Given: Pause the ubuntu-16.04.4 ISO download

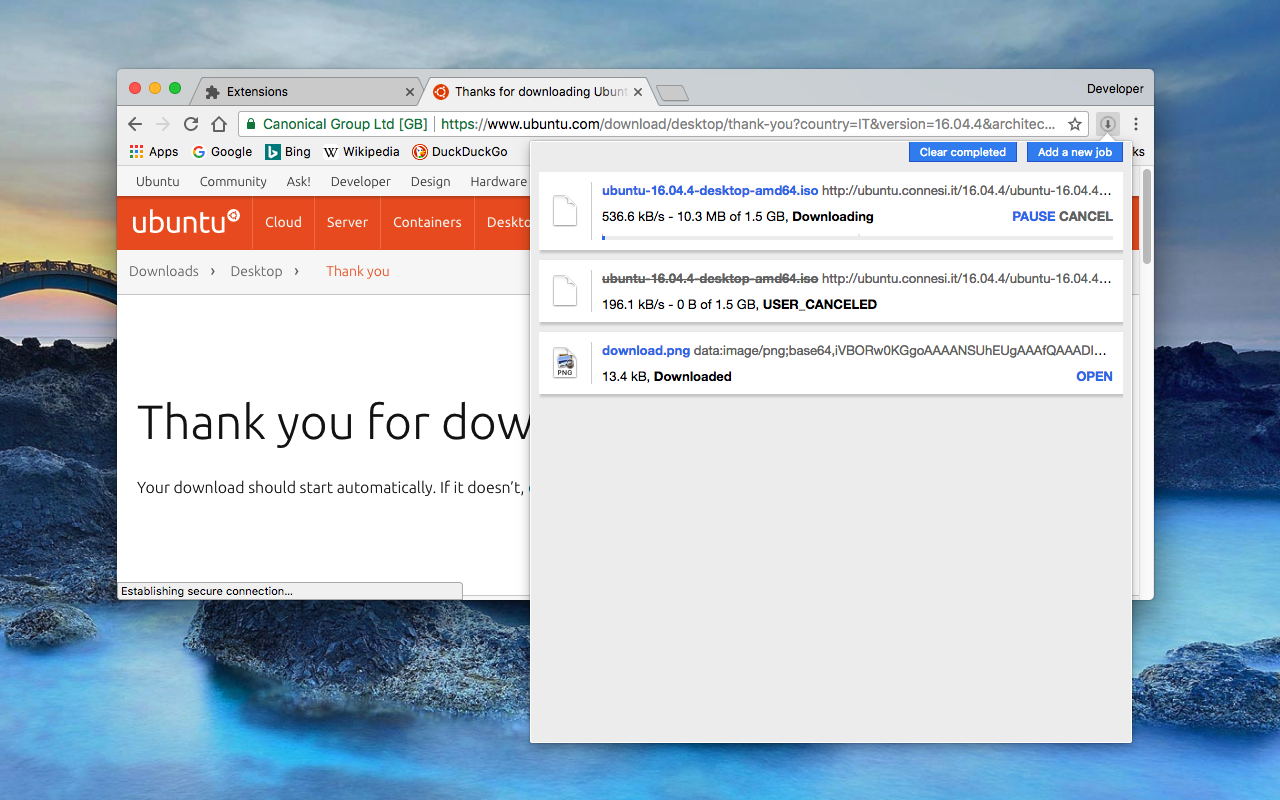Looking at the screenshot, I should point(1033,216).
